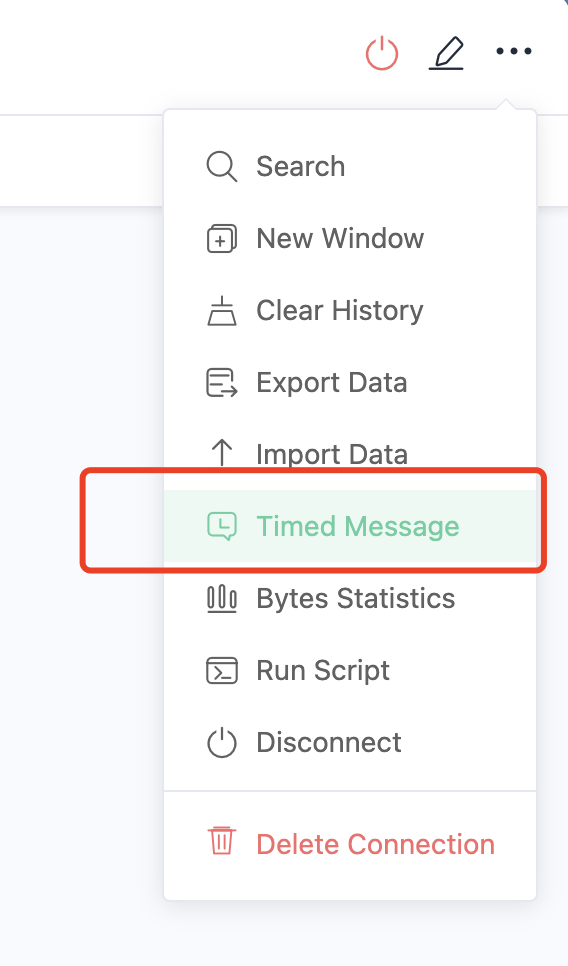Select Delete Connection menu entry
This screenshot has height=966, width=568.
click(350, 844)
